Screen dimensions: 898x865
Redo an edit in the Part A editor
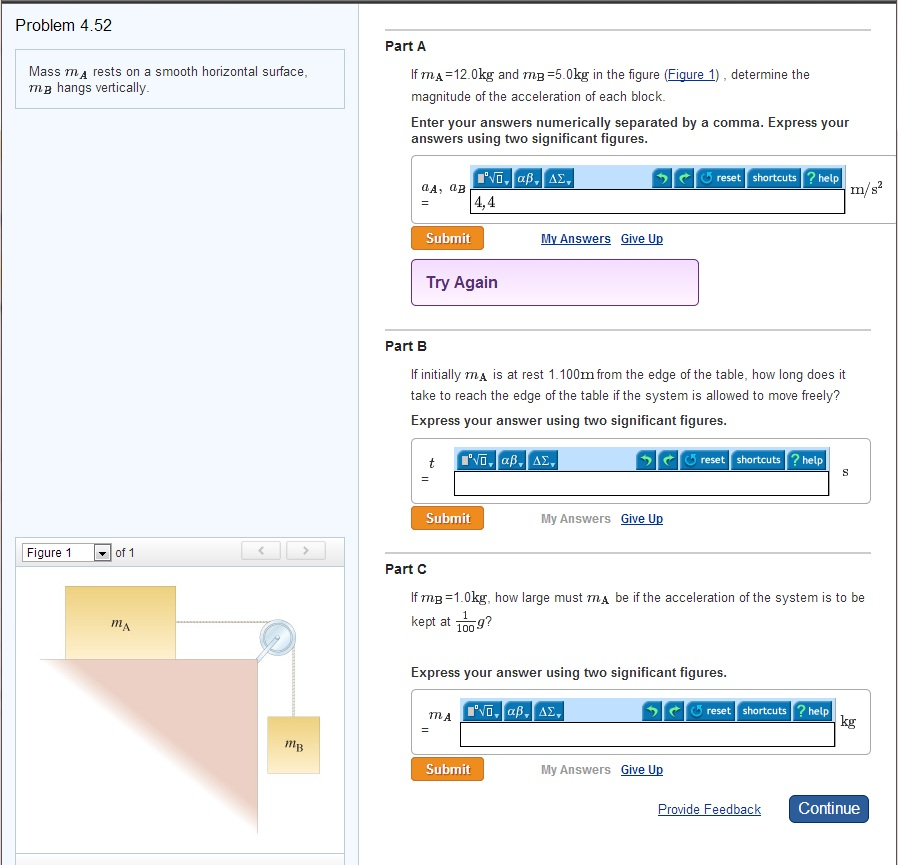point(684,178)
